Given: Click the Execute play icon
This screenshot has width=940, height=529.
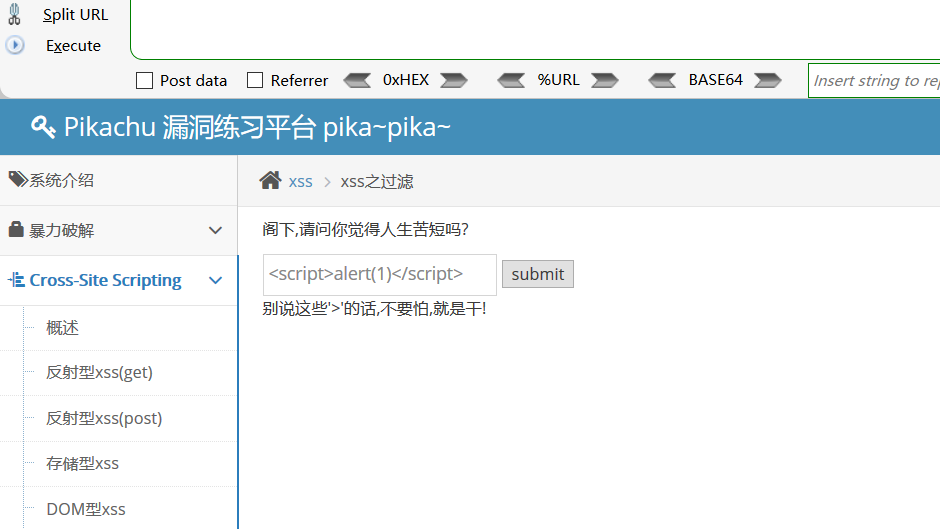Looking at the screenshot, I should click(15, 45).
